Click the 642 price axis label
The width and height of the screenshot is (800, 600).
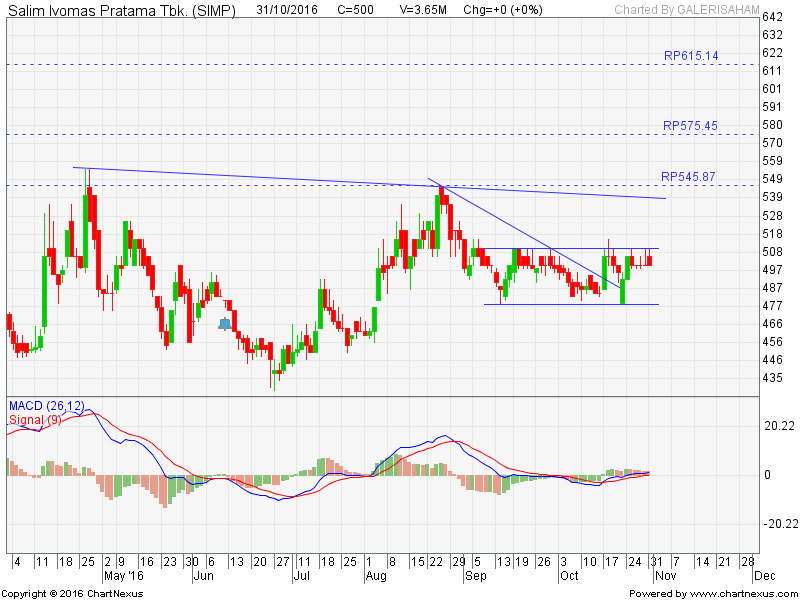click(771, 18)
